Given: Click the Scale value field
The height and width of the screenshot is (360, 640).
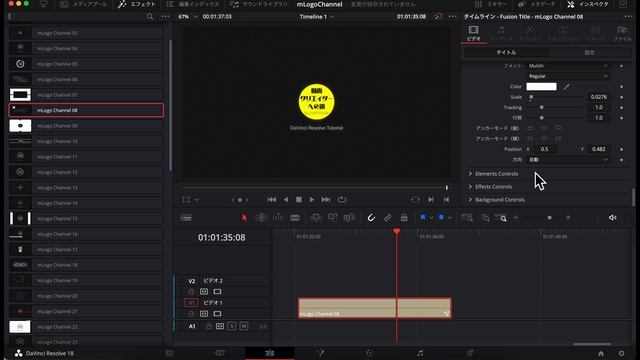Looking at the screenshot, I should tap(599, 97).
